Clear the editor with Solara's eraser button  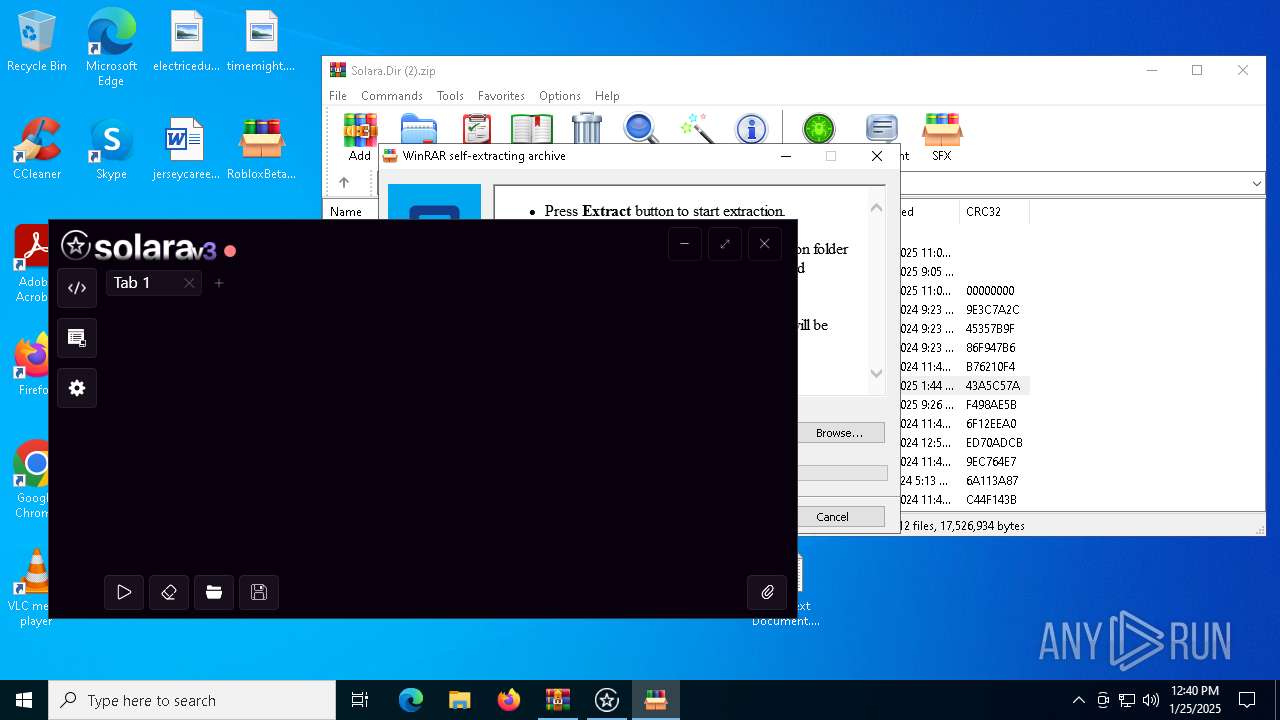(169, 592)
